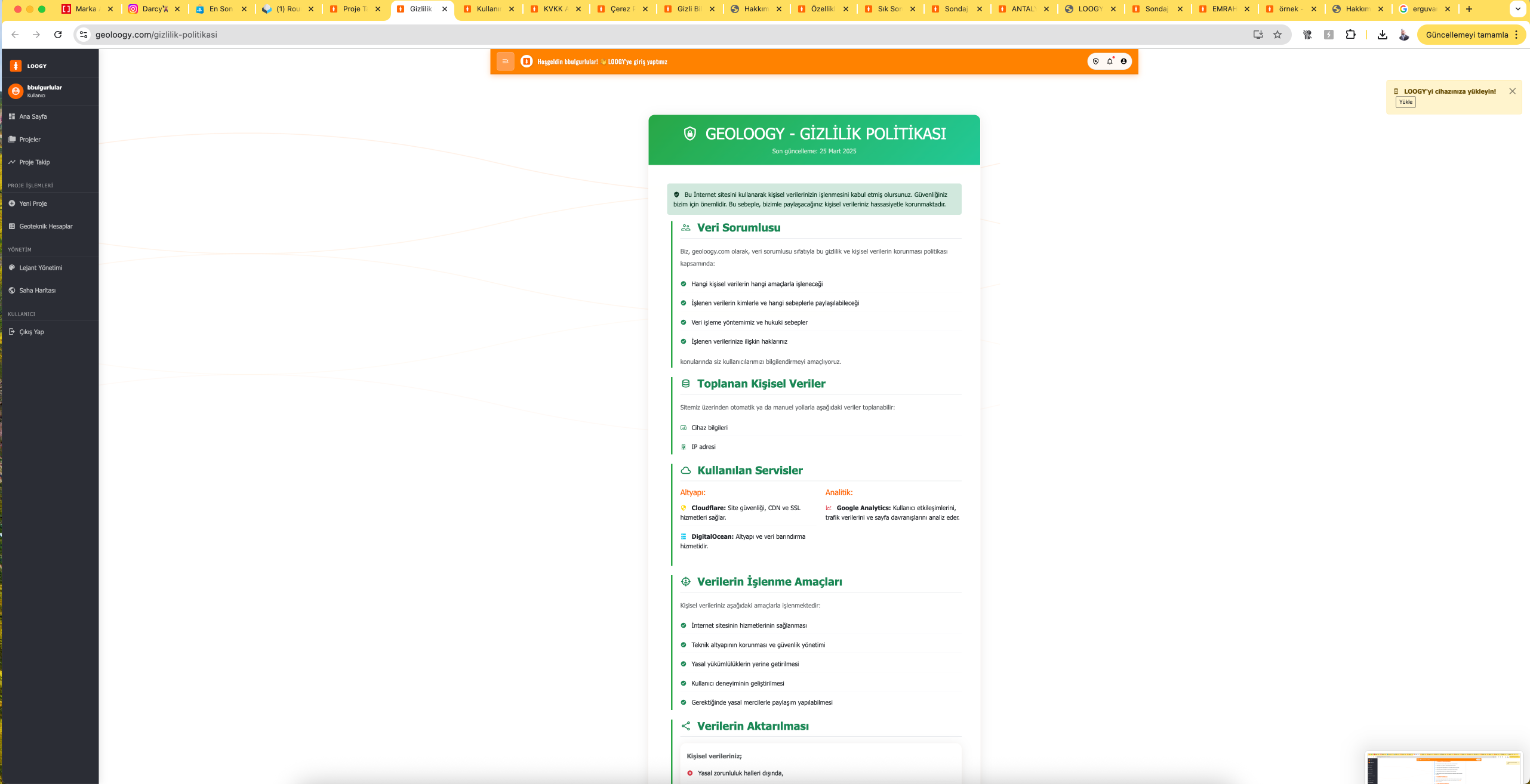Go to Geoteknik Hesaplar in the sidebar
The width and height of the screenshot is (1530, 784).
pyautogui.click(x=45, y=226)
